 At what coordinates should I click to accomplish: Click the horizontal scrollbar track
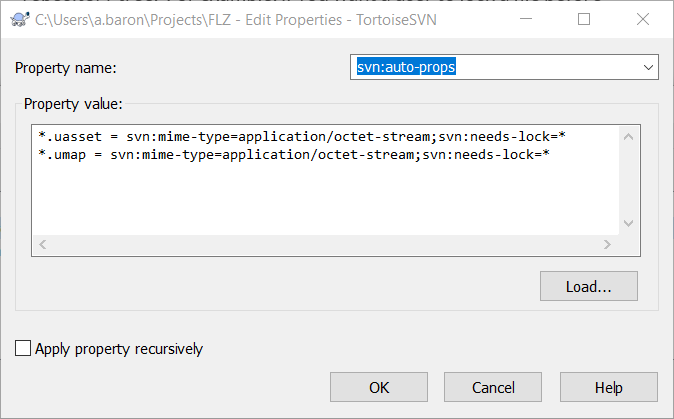pyautogui.click(x=325, y=245)
